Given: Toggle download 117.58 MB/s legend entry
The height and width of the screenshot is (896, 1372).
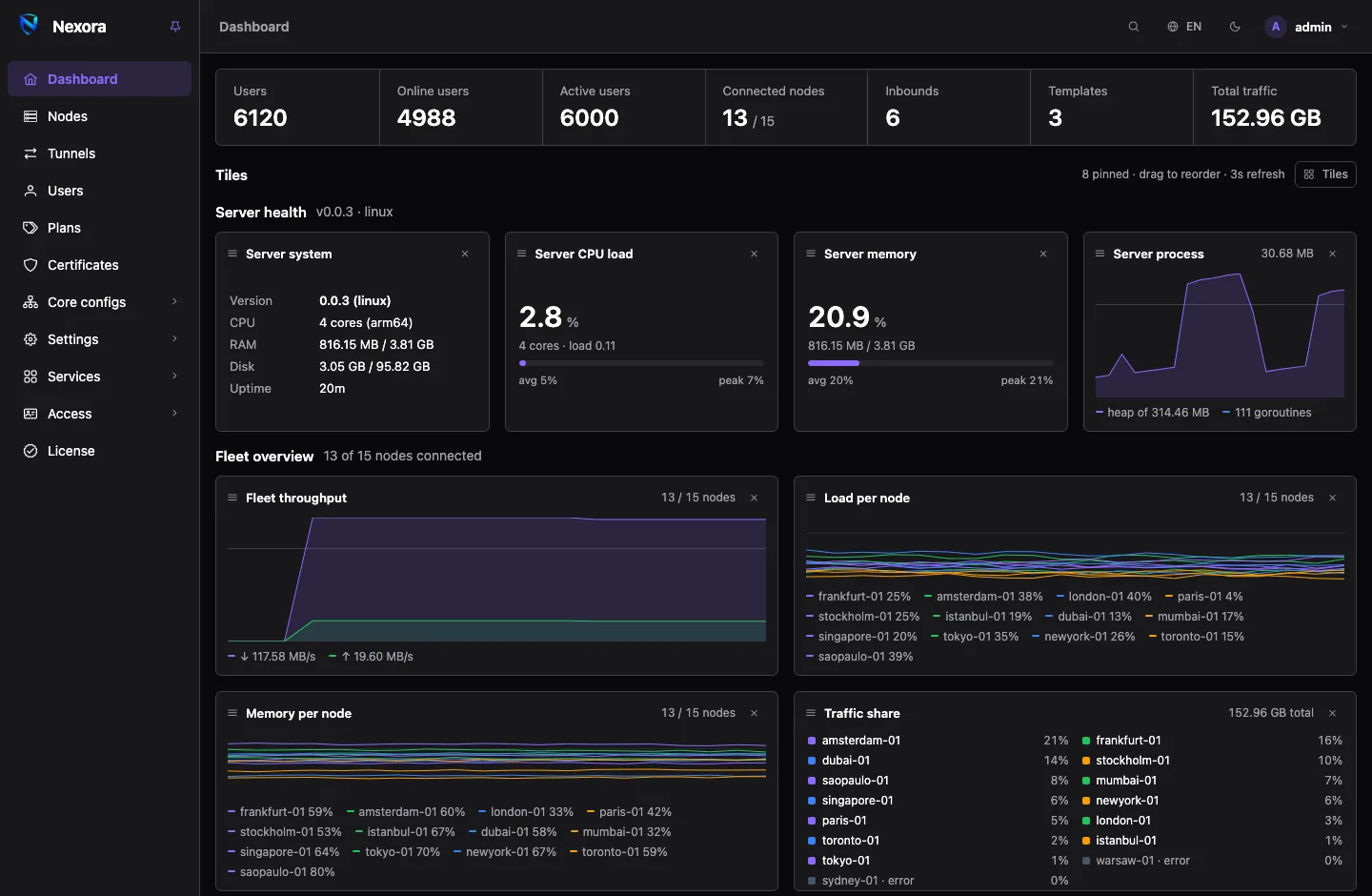Looking at the screenshot, I should point(272,657).
